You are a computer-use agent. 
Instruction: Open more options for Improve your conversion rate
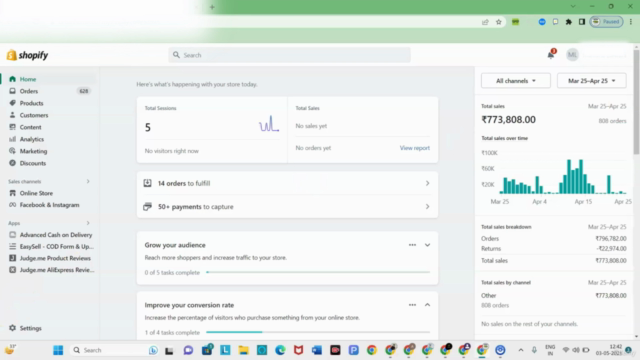(412, 305)
